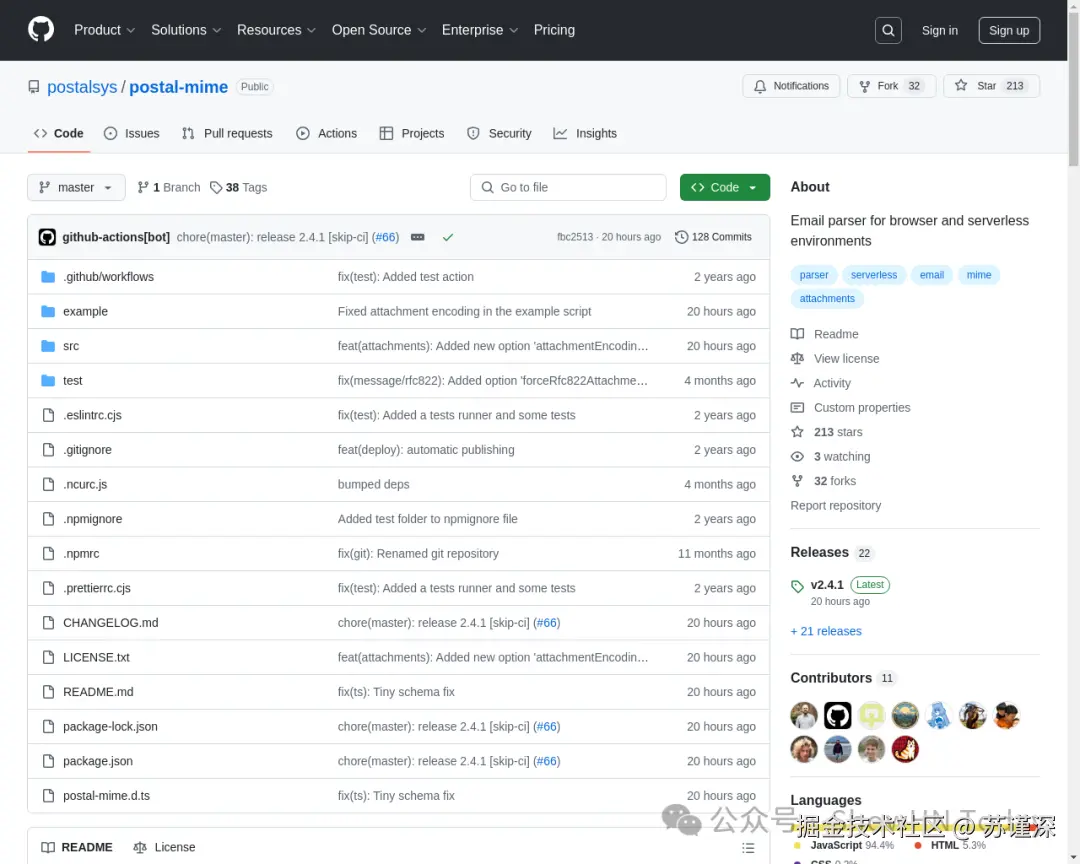Open the master branch selector dropdown

76,187
